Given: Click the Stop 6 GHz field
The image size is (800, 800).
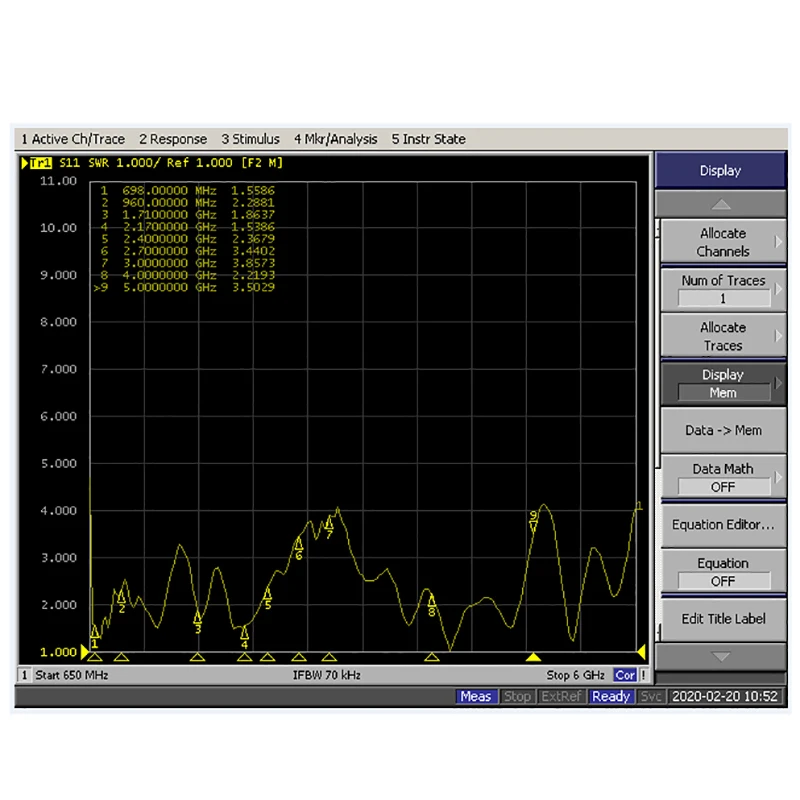Looking at the screenshot, I should [x=576, y=675].
